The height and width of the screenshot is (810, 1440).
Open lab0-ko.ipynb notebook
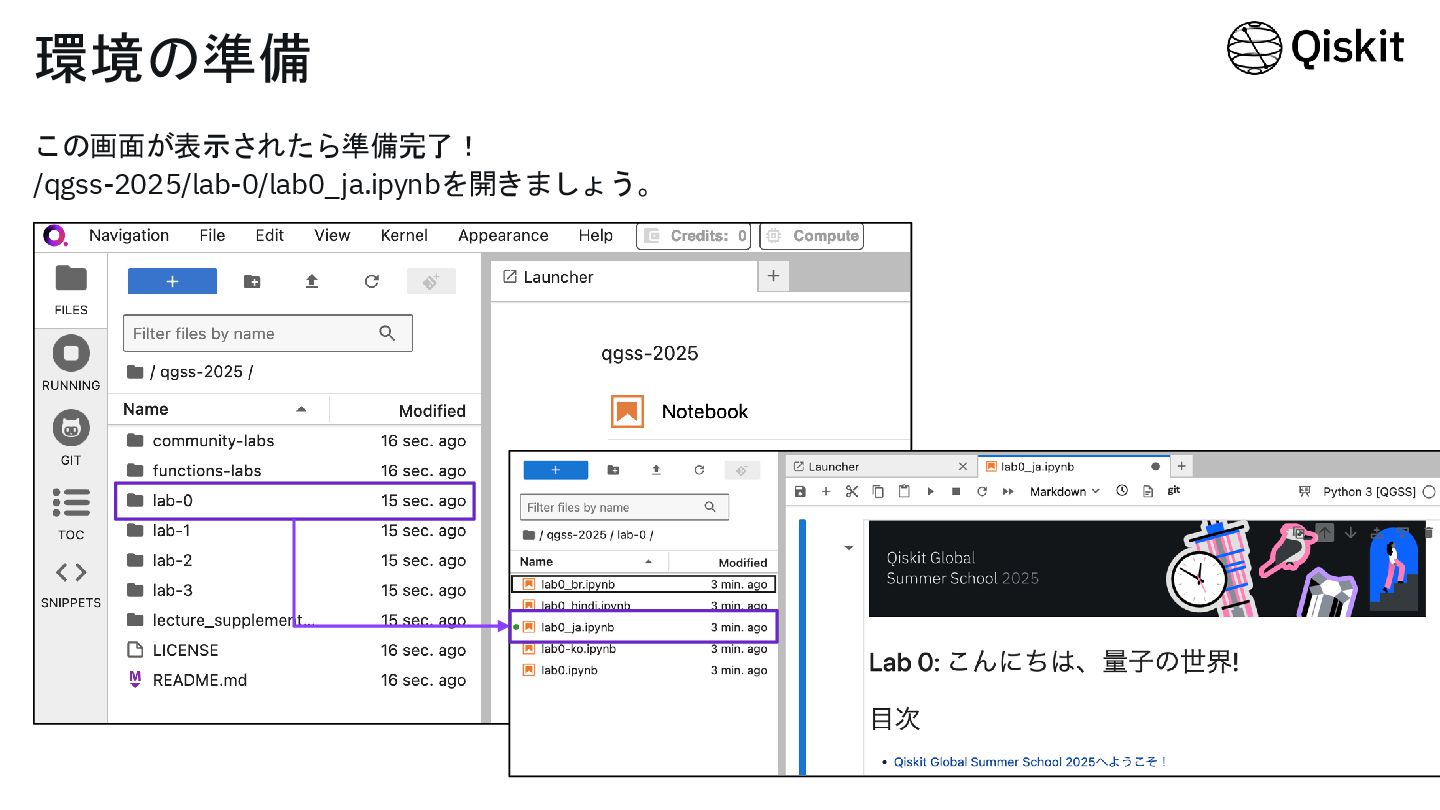tap(643, 649)
